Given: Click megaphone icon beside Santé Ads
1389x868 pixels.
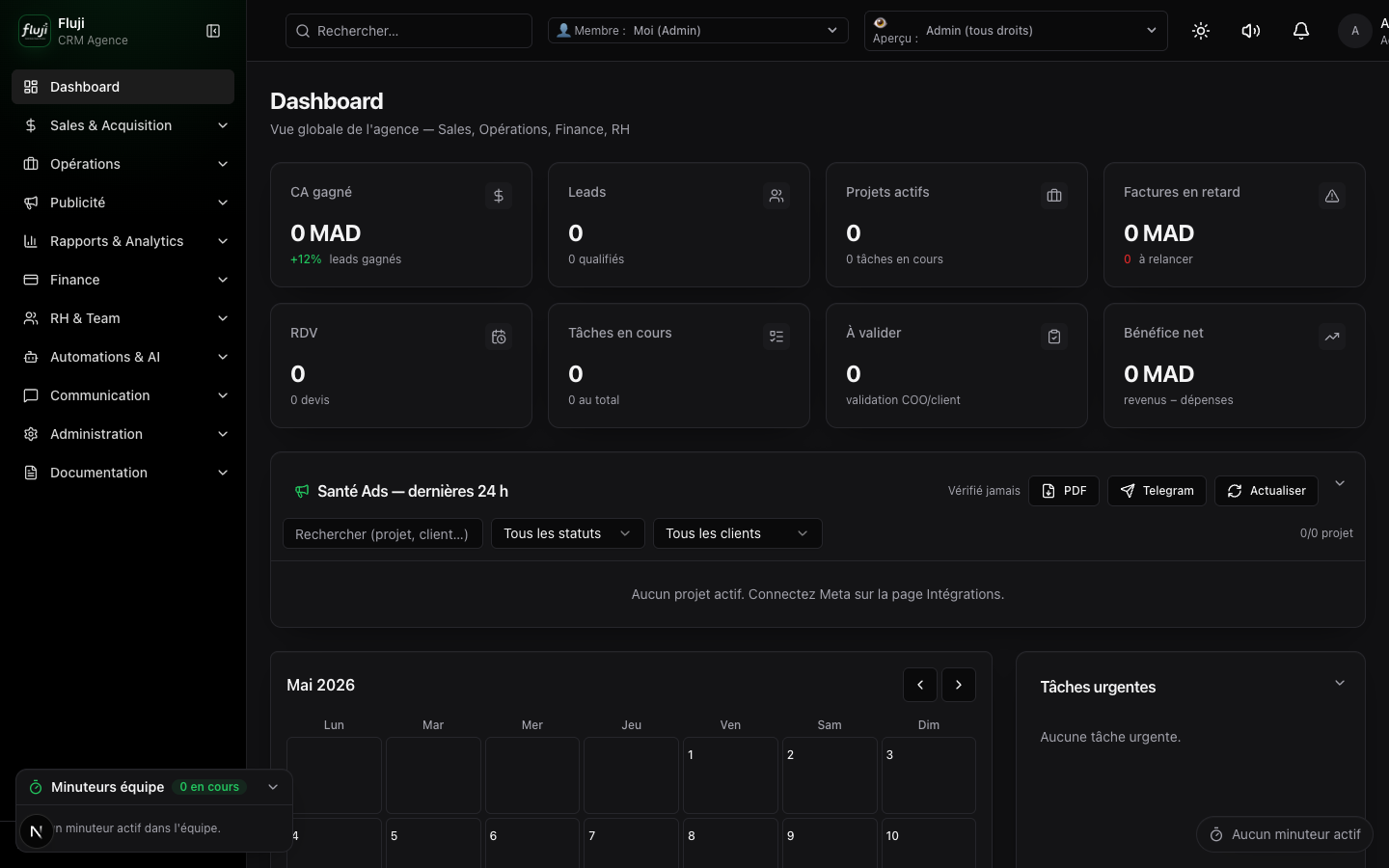Looking at the screenshot, I should click(x=302, y=491).
